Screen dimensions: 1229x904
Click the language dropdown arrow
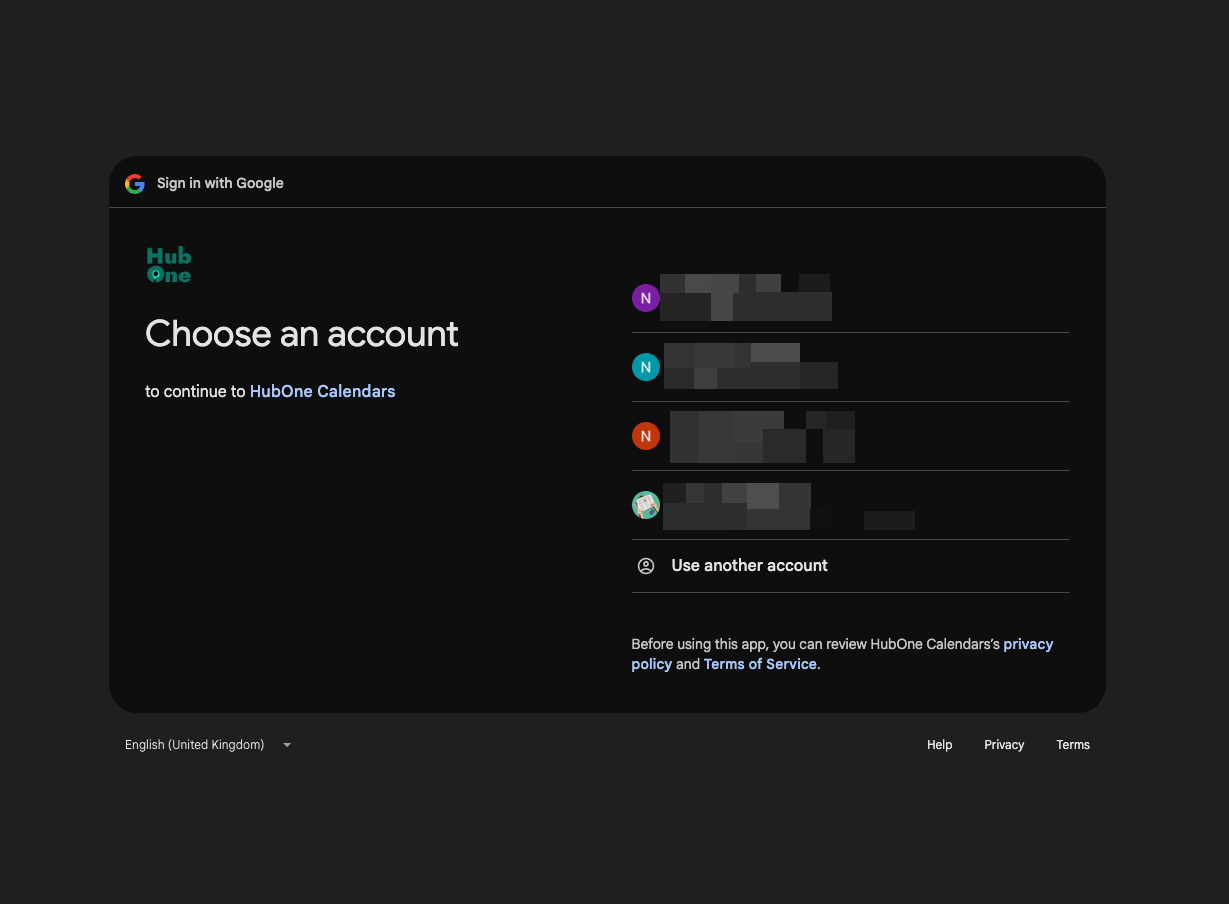287,745
